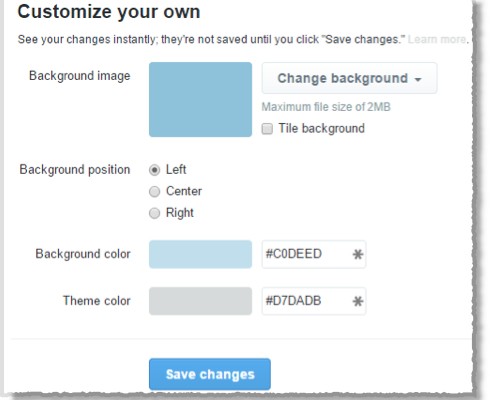
Task: Open the Change background dropdown button
Action: click(349, 78)
